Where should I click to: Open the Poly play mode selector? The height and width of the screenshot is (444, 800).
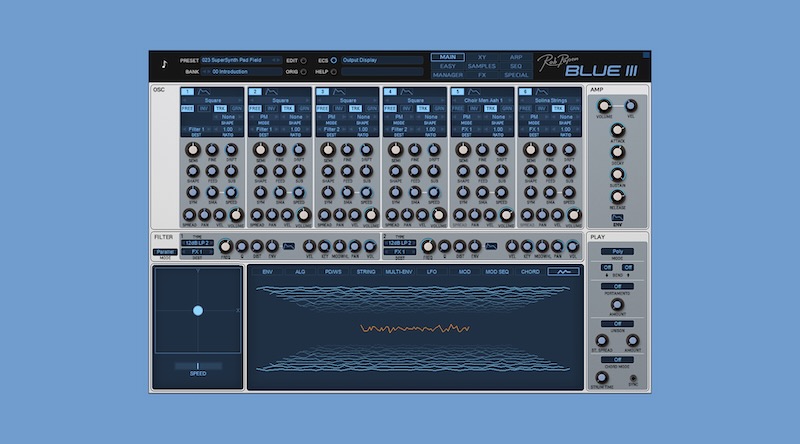[x=617, y=252]
